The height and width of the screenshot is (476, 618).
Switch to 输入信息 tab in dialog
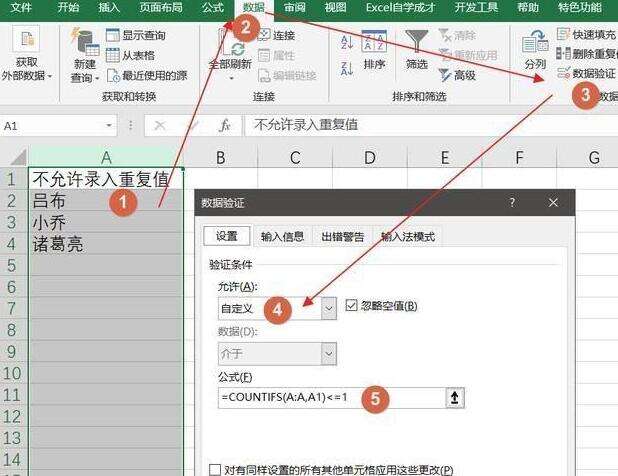282,236
